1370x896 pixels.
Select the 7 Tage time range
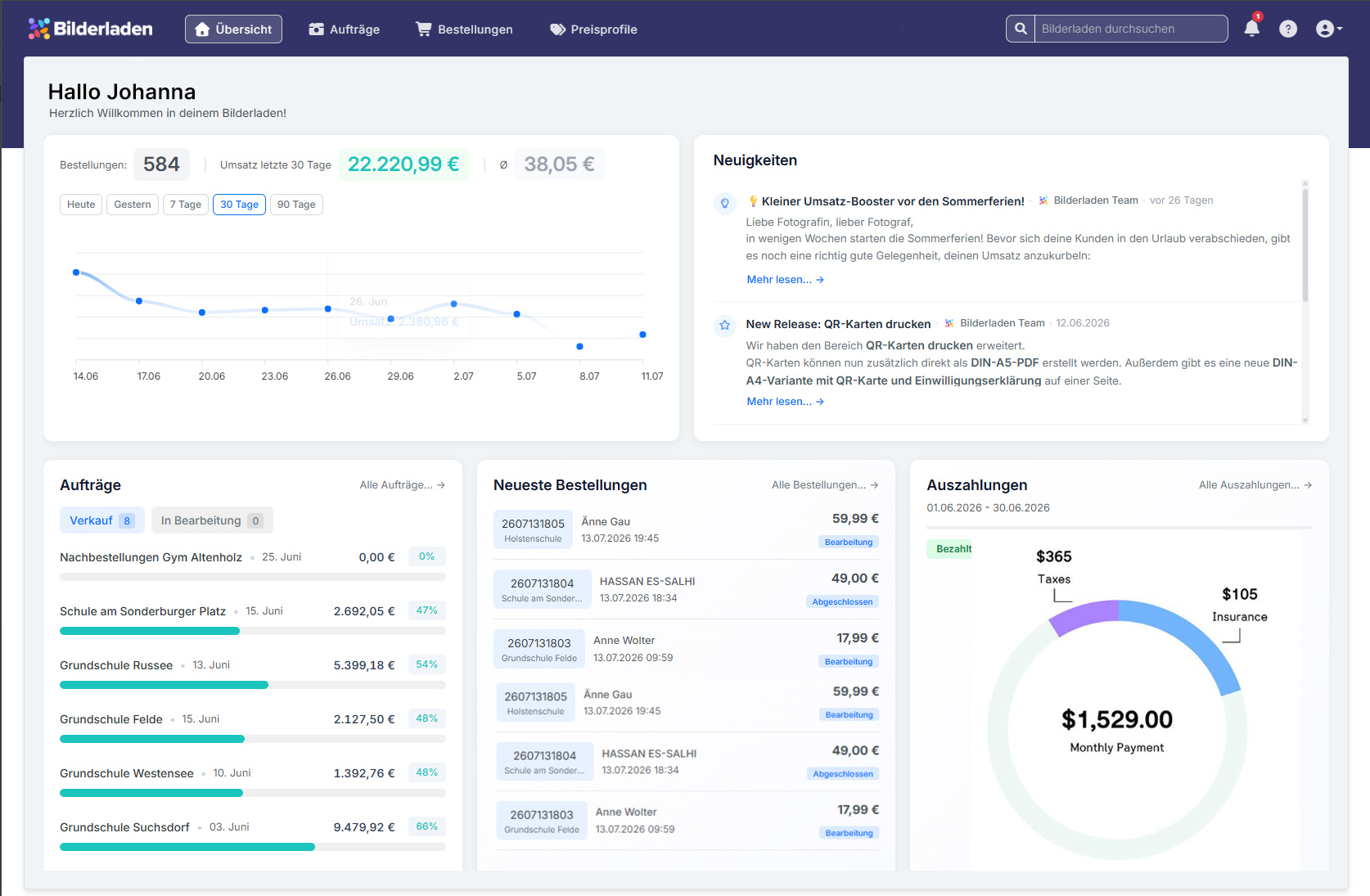[186, 205]
